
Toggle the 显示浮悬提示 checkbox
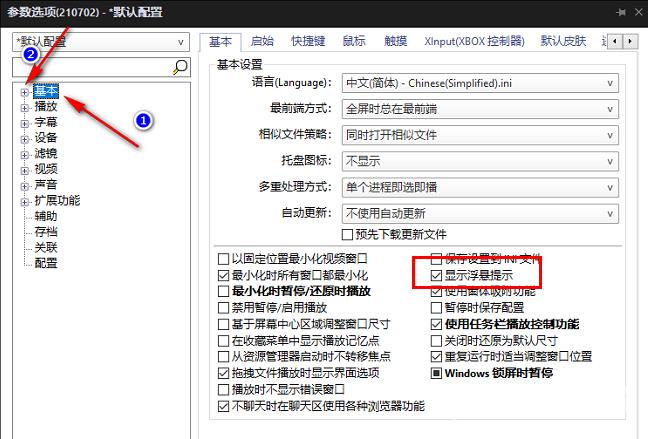436,274
